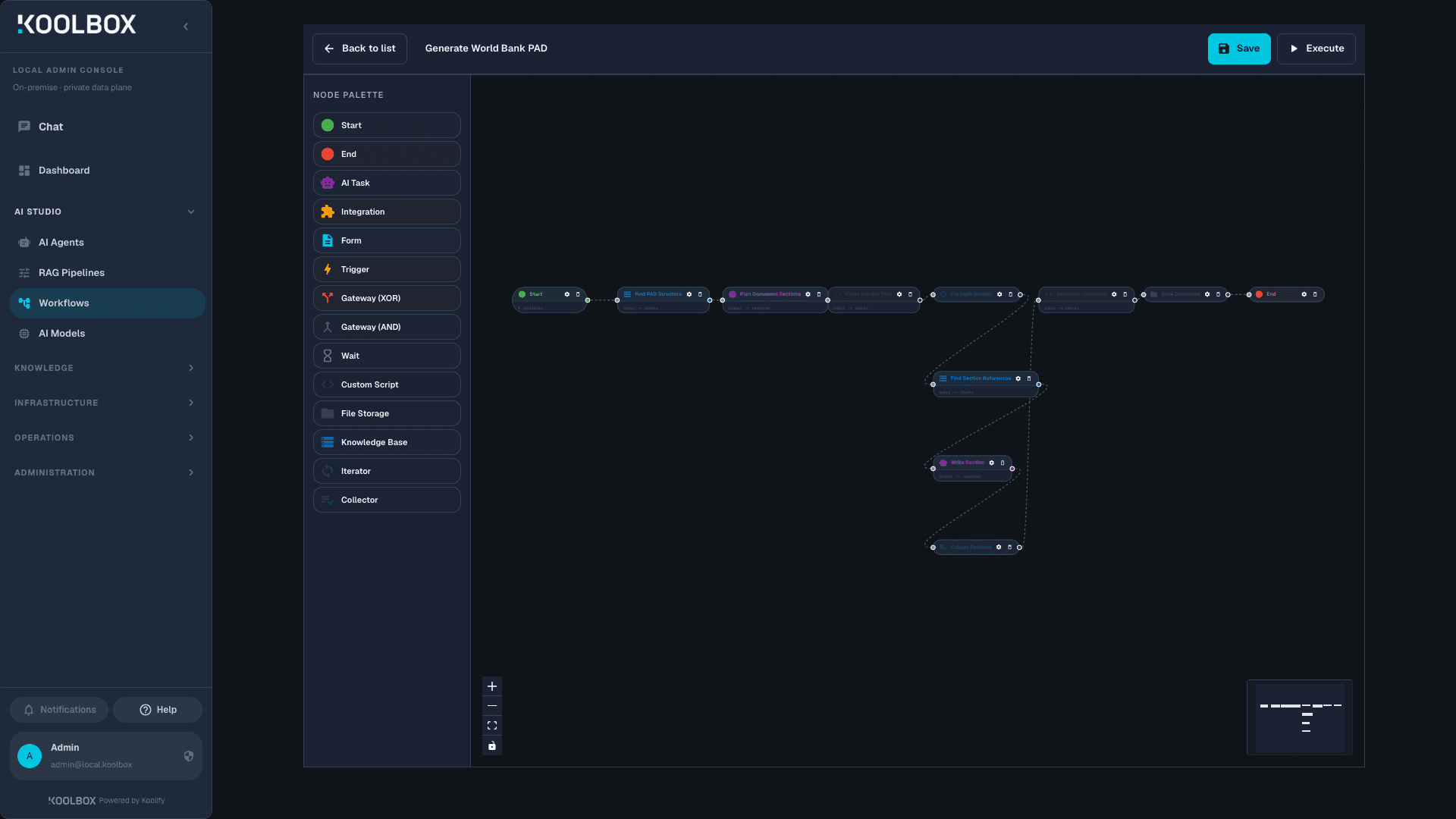This screenshot has width=1456, height=819.
Task: Add a Gateway (XOR) node from palette
Action: 387,298
